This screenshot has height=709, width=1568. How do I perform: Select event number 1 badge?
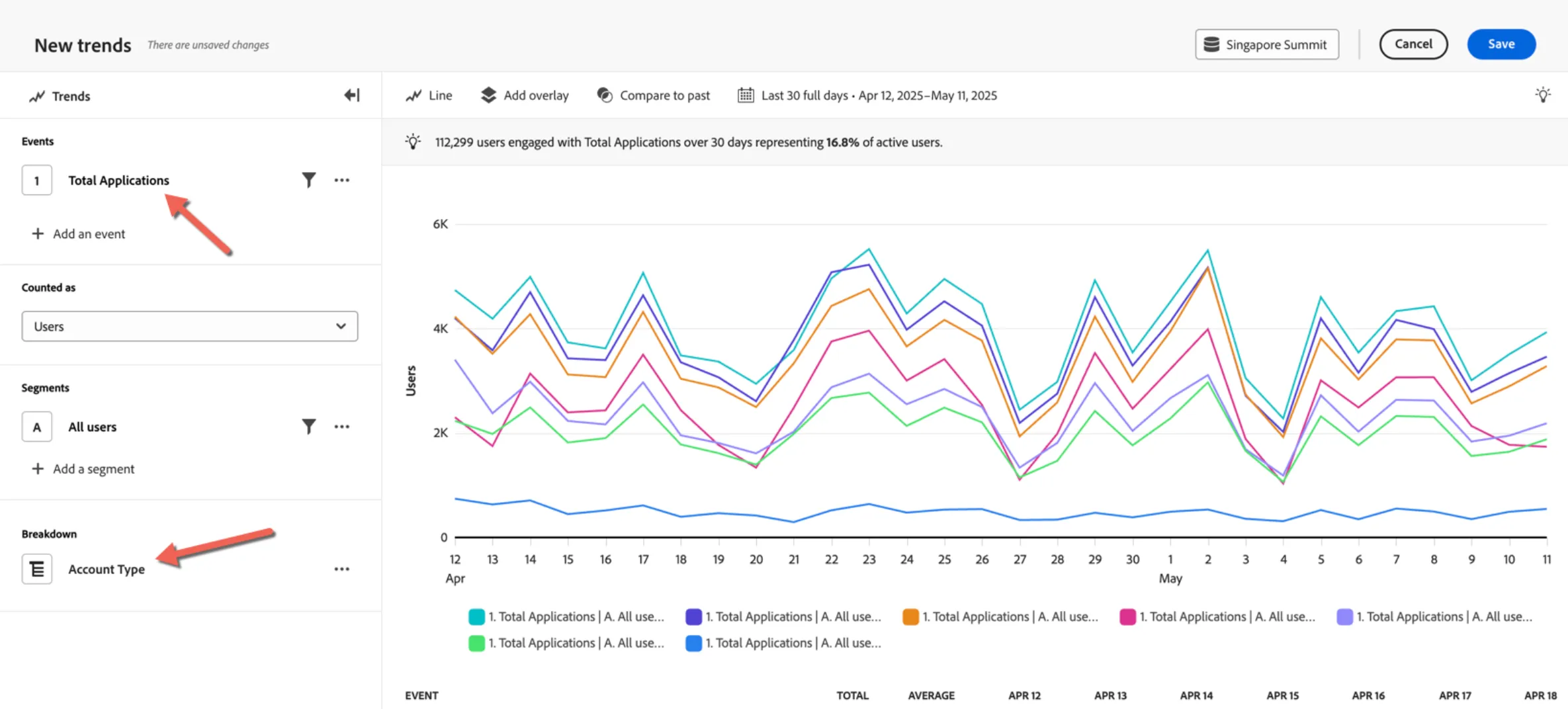point(37,180)
